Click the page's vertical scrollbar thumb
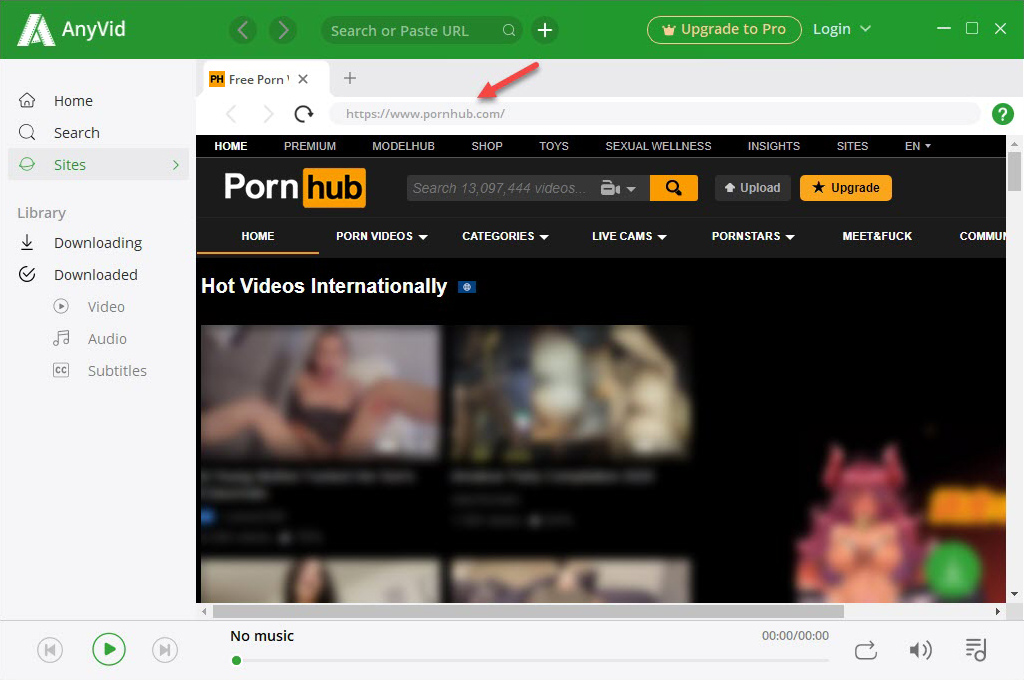This screenshot has height=680, width=1024. coord(1014,171)
